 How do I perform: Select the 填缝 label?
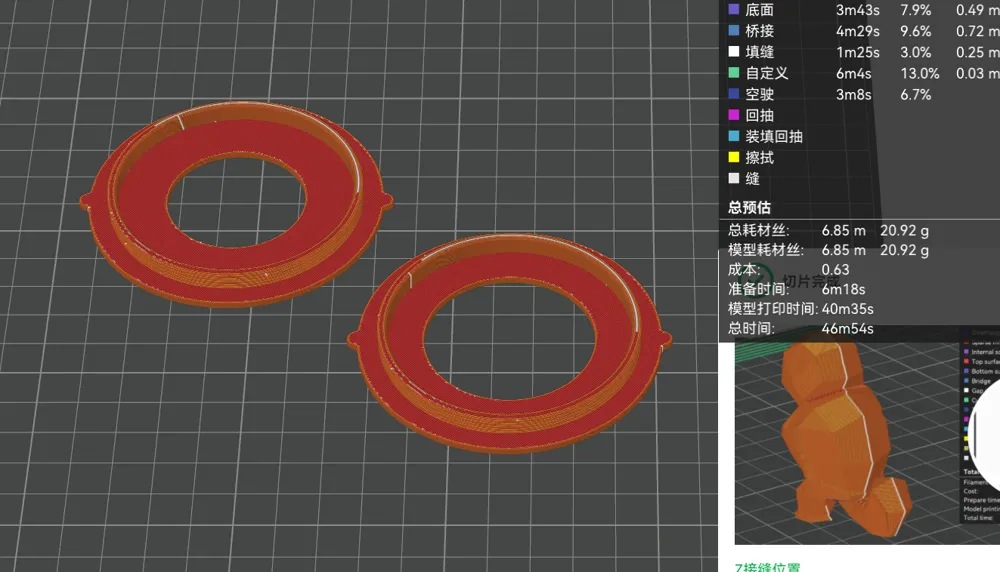[760, 52]
